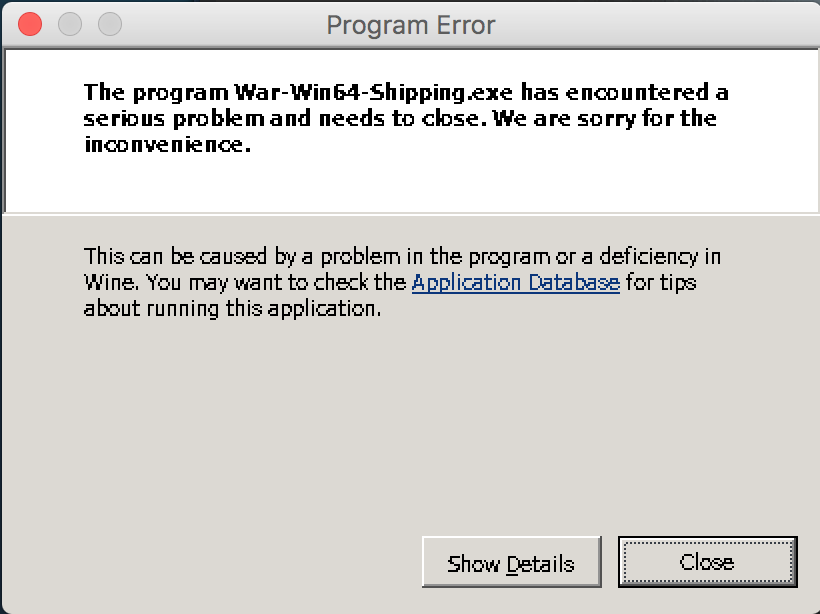Viewport: 820px width, 614px height.
Task: Click the 'deficiency in' text in the description
Action: (x=660, y=257)
